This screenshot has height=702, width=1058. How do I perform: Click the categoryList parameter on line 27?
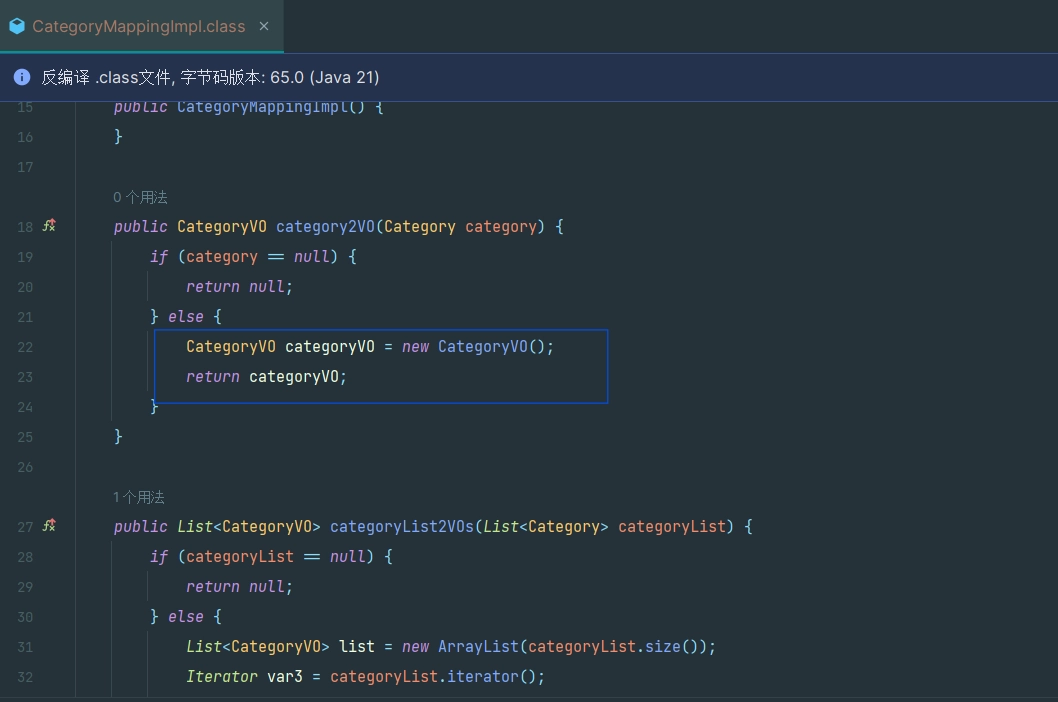[671, 527]
